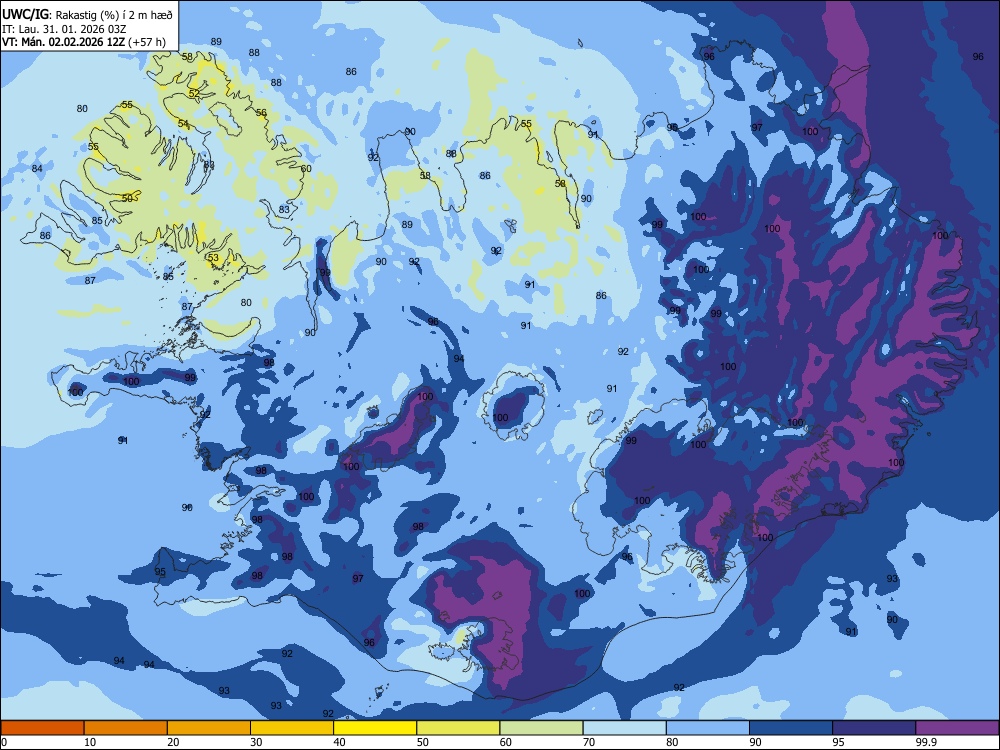Click the 'IT: Lau. 31. 01. 2026 03Z' line
The height and width of the screenshot is (750, 1000).
coord(64,29)
